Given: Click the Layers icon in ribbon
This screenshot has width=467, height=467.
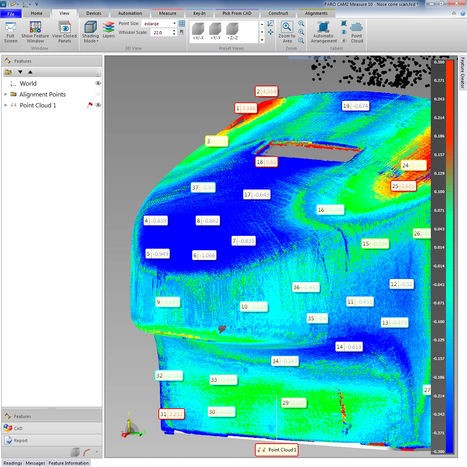Looking at the screenshot, I should tap(109, 30).
